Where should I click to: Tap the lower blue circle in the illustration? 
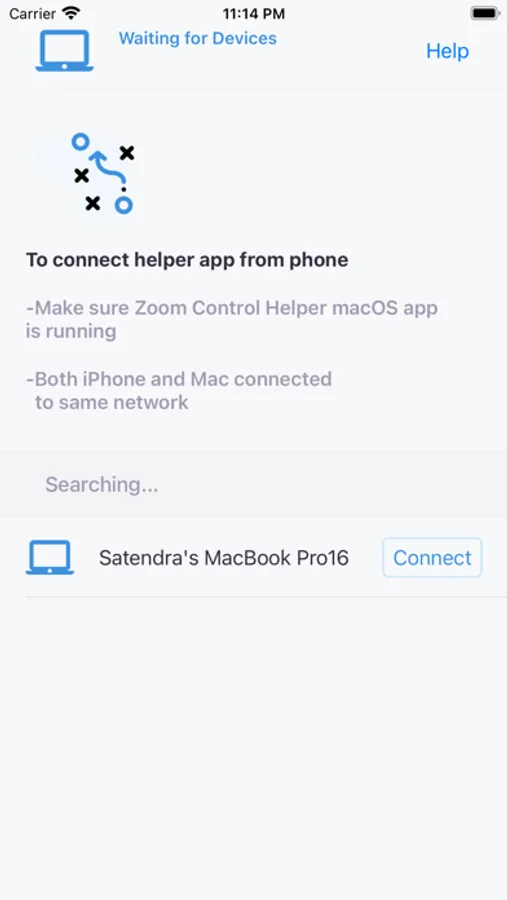coord(123,204)
